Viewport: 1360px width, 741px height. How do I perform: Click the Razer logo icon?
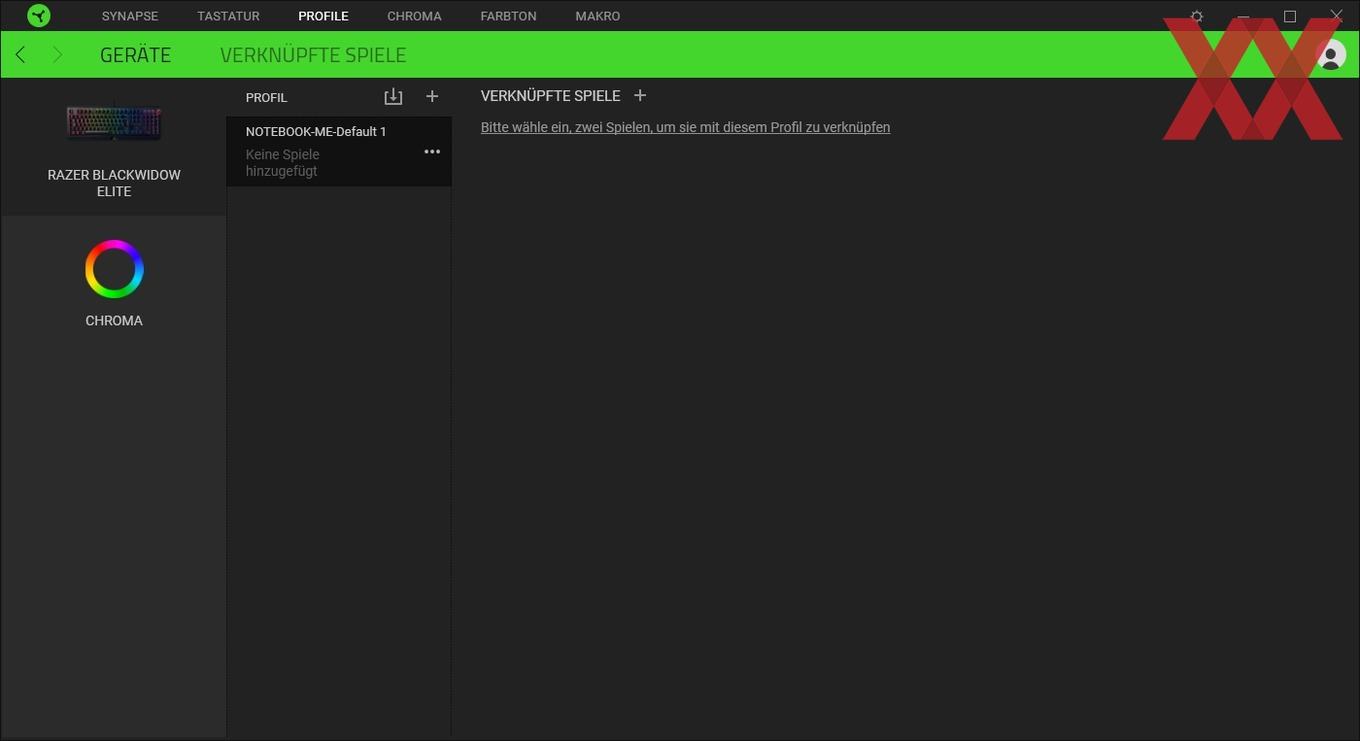[x=39, y=15]
